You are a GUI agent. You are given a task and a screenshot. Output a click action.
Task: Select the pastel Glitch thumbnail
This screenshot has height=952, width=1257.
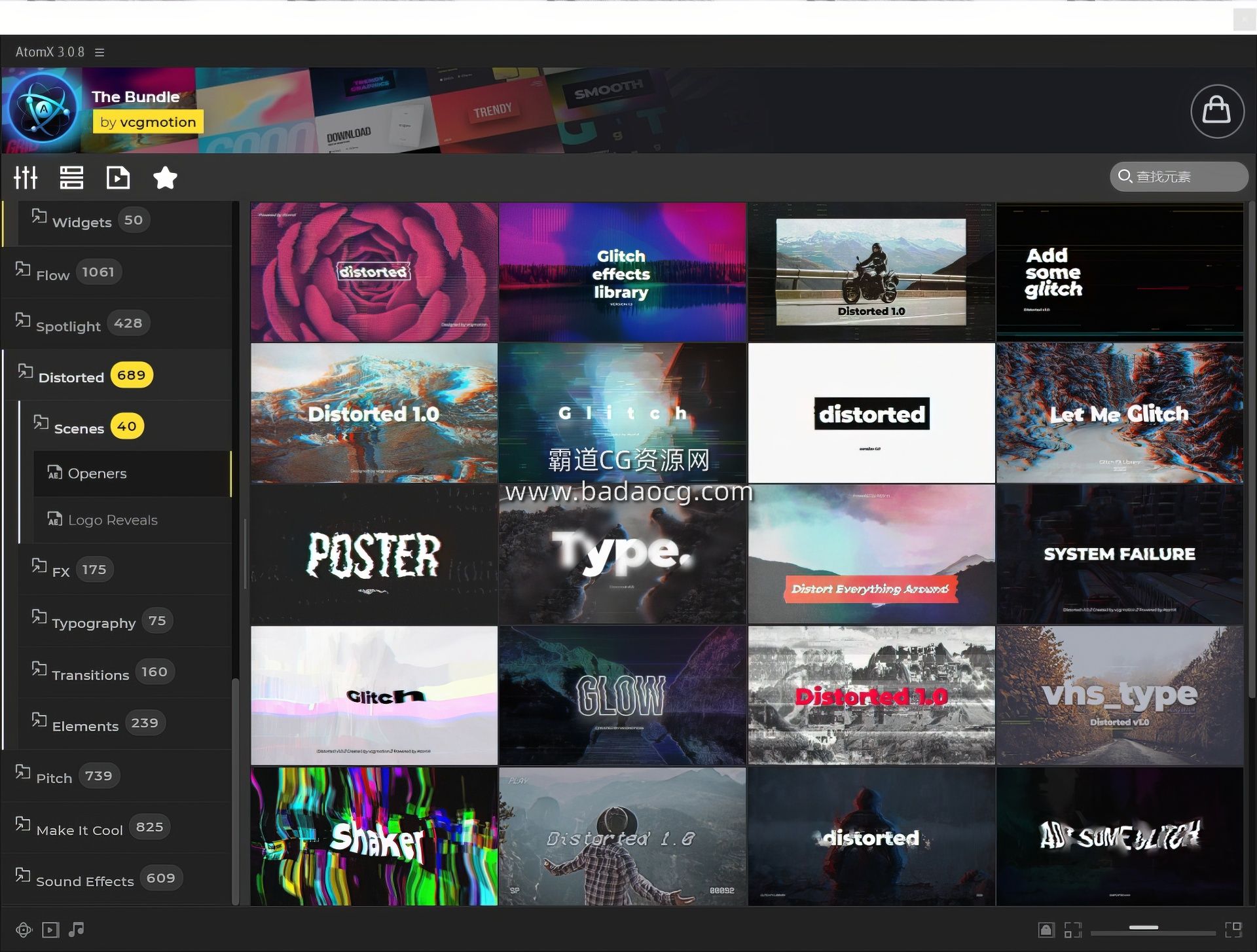[x=374, y=695]
